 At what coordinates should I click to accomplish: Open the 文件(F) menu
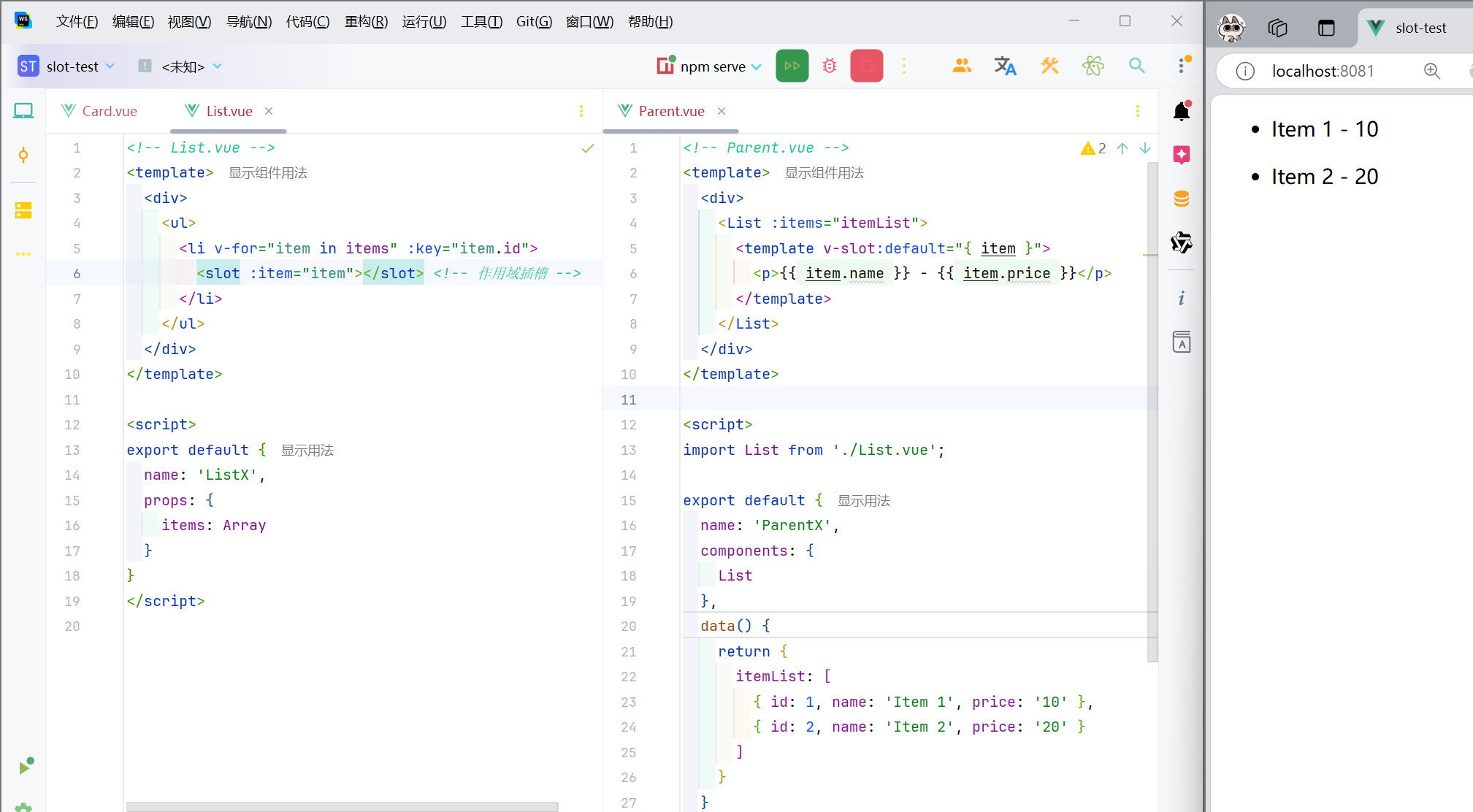[x=77, y=22]
